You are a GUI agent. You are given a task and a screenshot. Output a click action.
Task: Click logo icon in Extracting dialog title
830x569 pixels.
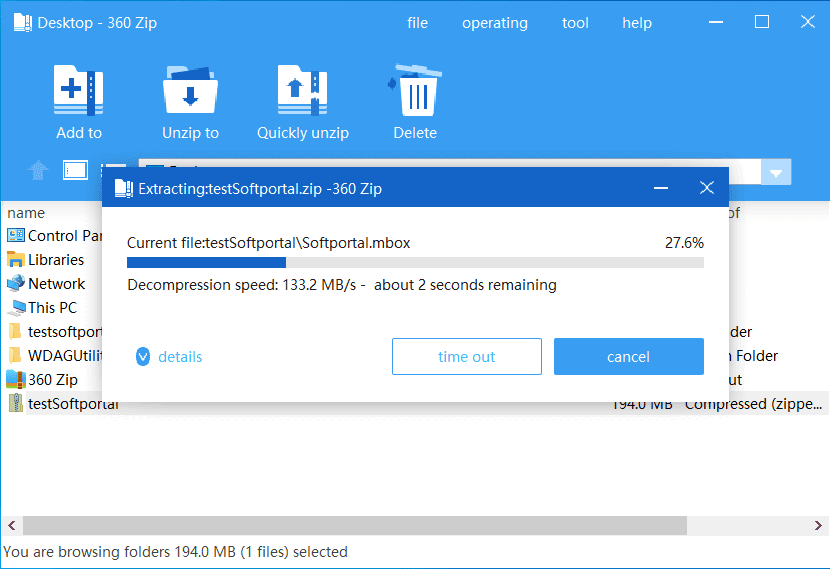point(124,188)
